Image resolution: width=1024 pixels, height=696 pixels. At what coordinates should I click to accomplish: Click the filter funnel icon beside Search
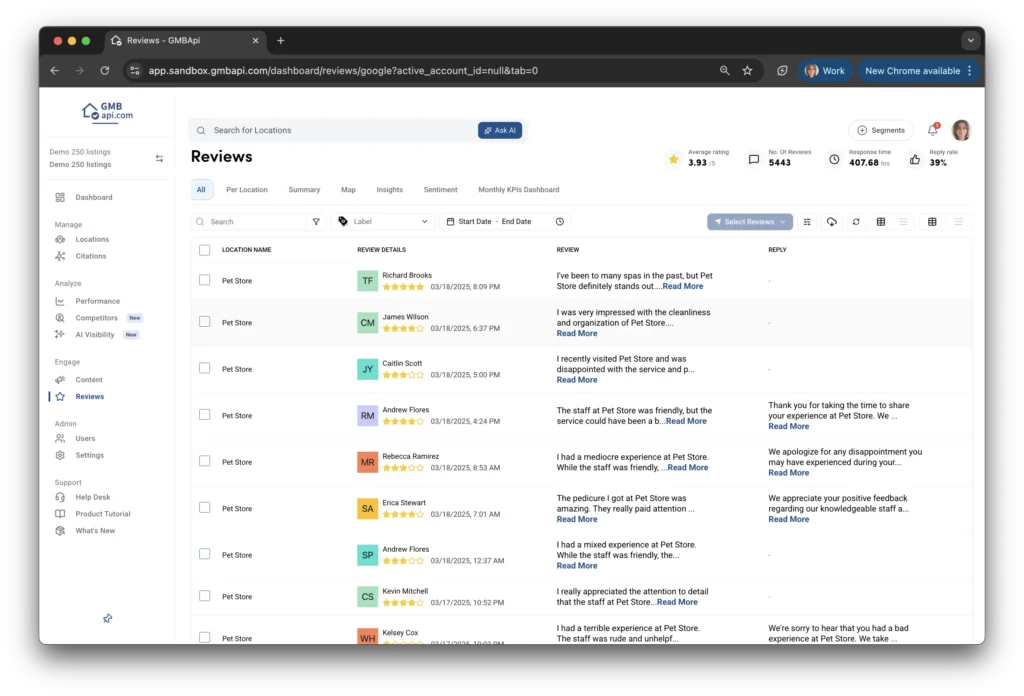pyautogui.click(x=316, y=222)
